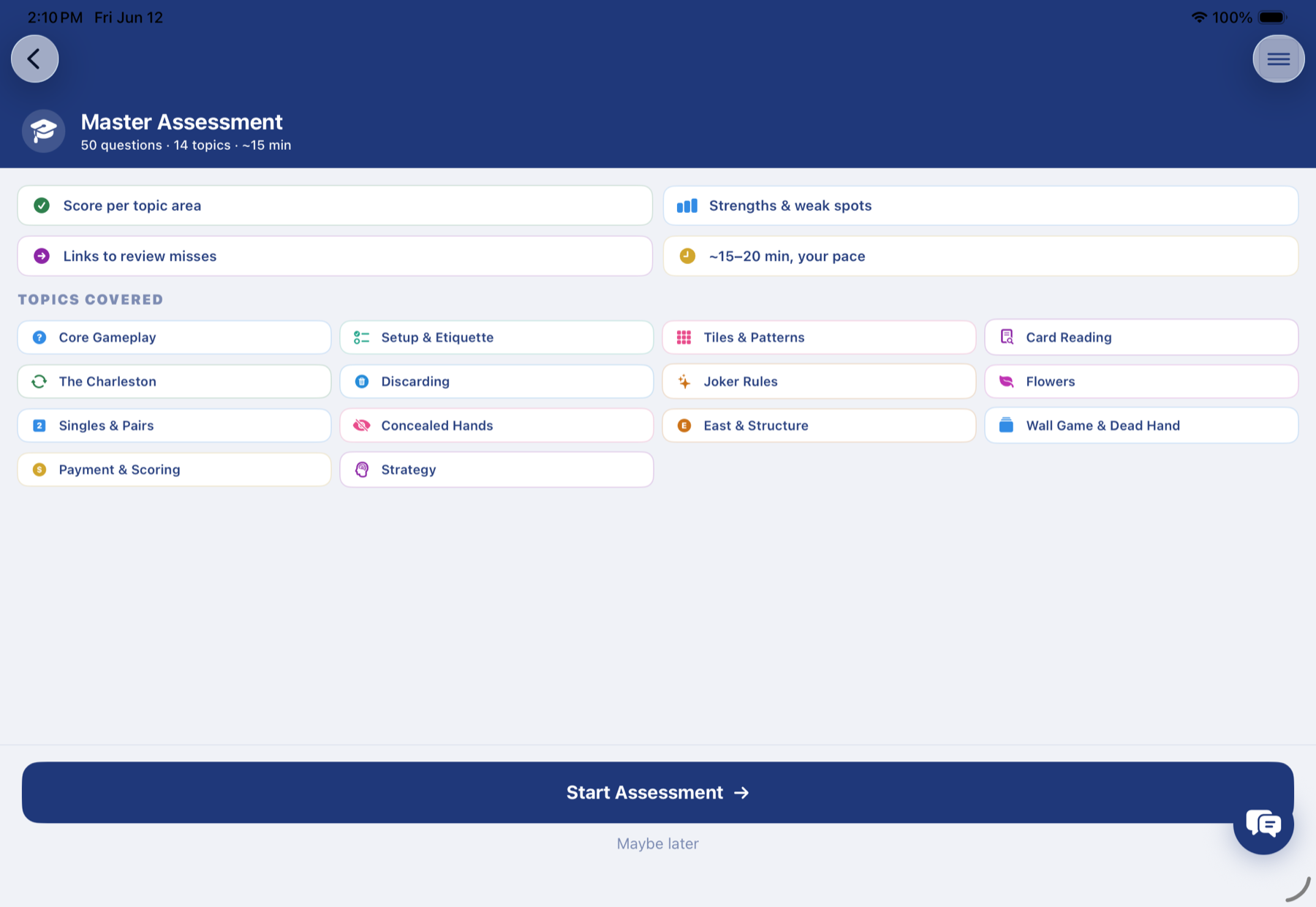Choose the Concealed Hands topic

point(496,426)
